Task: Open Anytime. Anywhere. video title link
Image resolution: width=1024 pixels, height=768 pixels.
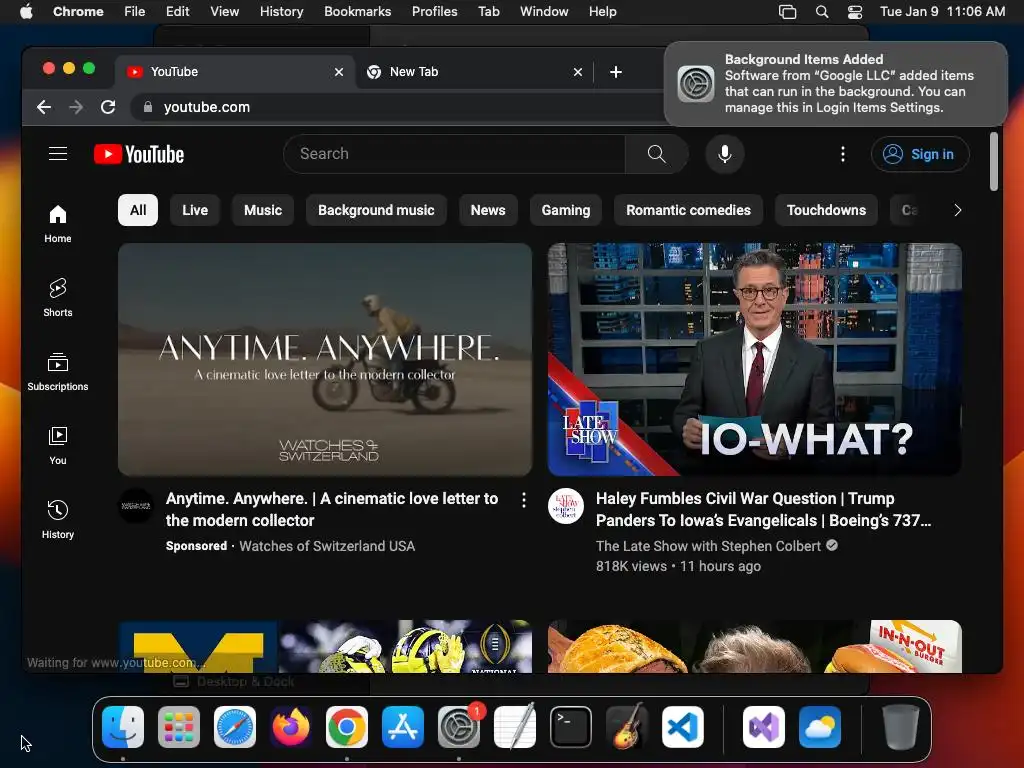Action: [332, 509]
